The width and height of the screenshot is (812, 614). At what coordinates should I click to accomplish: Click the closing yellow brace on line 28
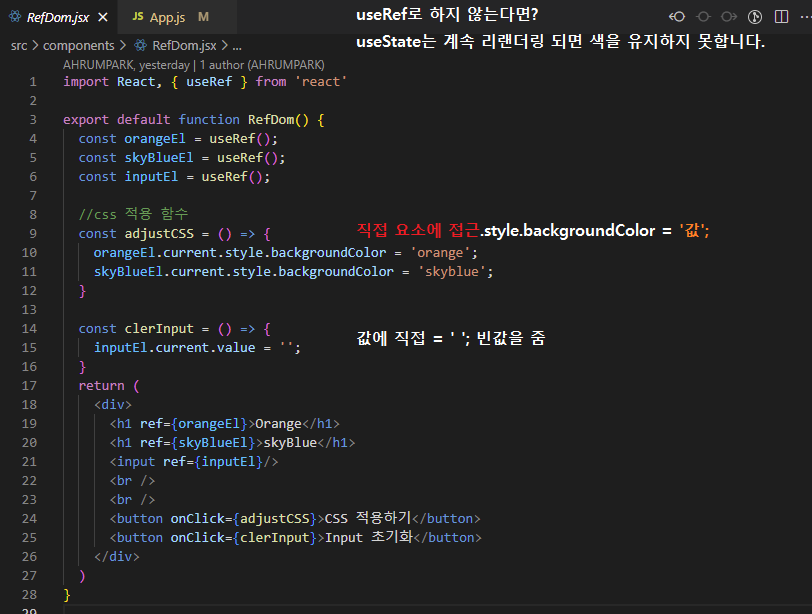point(67,595)
